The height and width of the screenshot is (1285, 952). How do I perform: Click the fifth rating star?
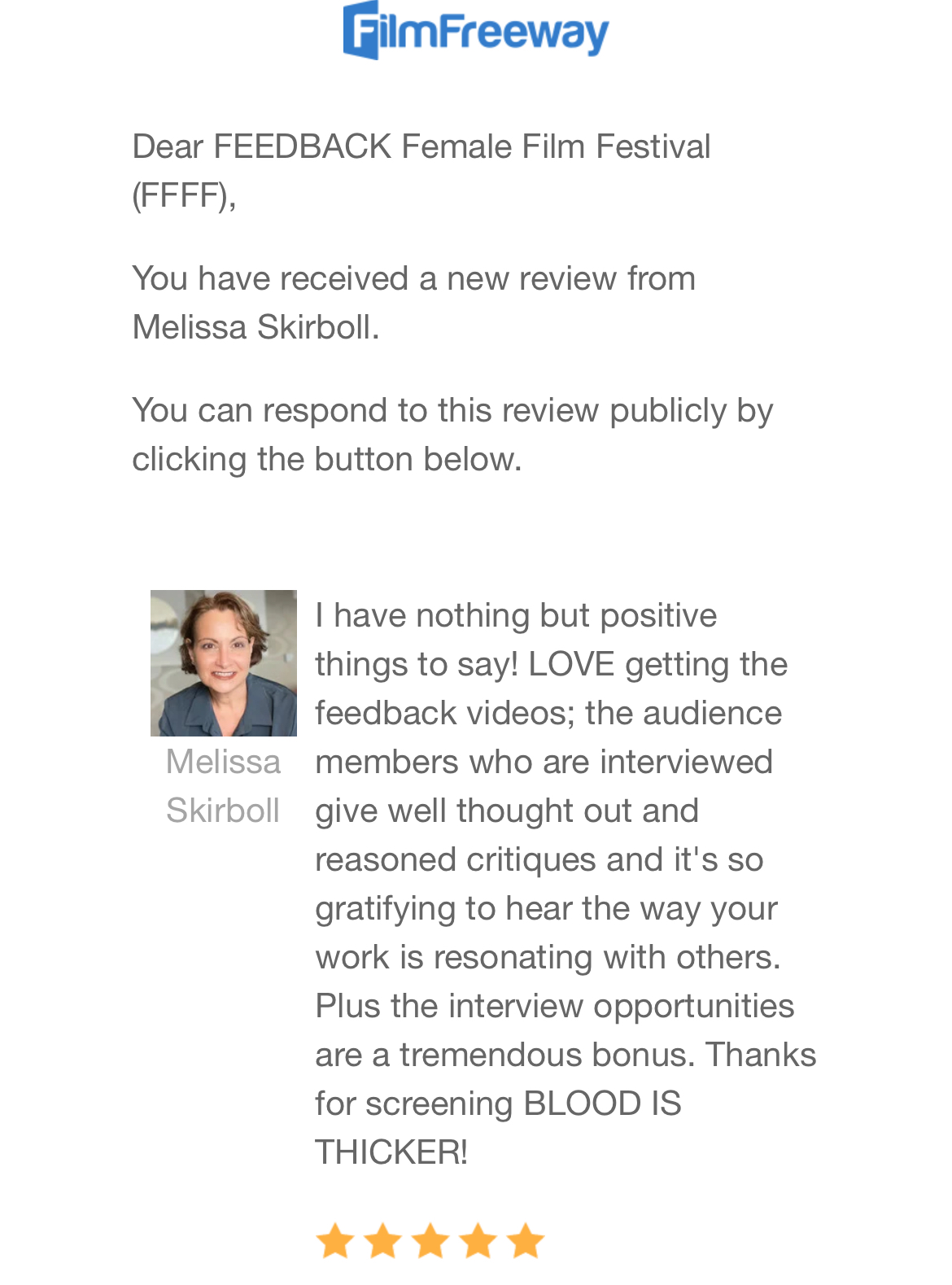click(526, 1242)
